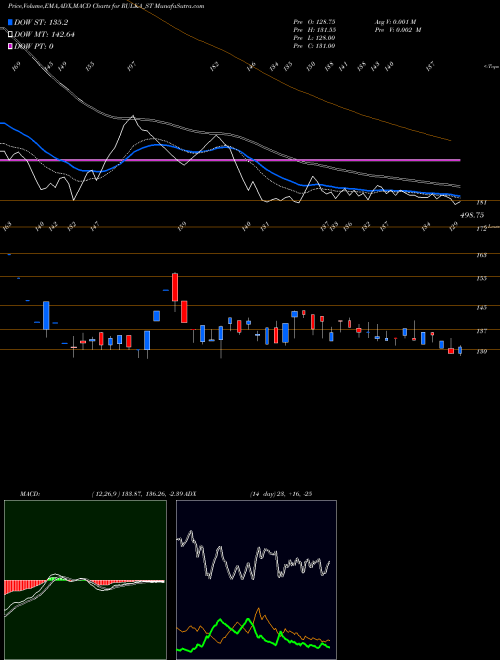500x660 pixels.
Task: Select the 'DOW MT: 142.64' legend text
Action: pos(45,35)
